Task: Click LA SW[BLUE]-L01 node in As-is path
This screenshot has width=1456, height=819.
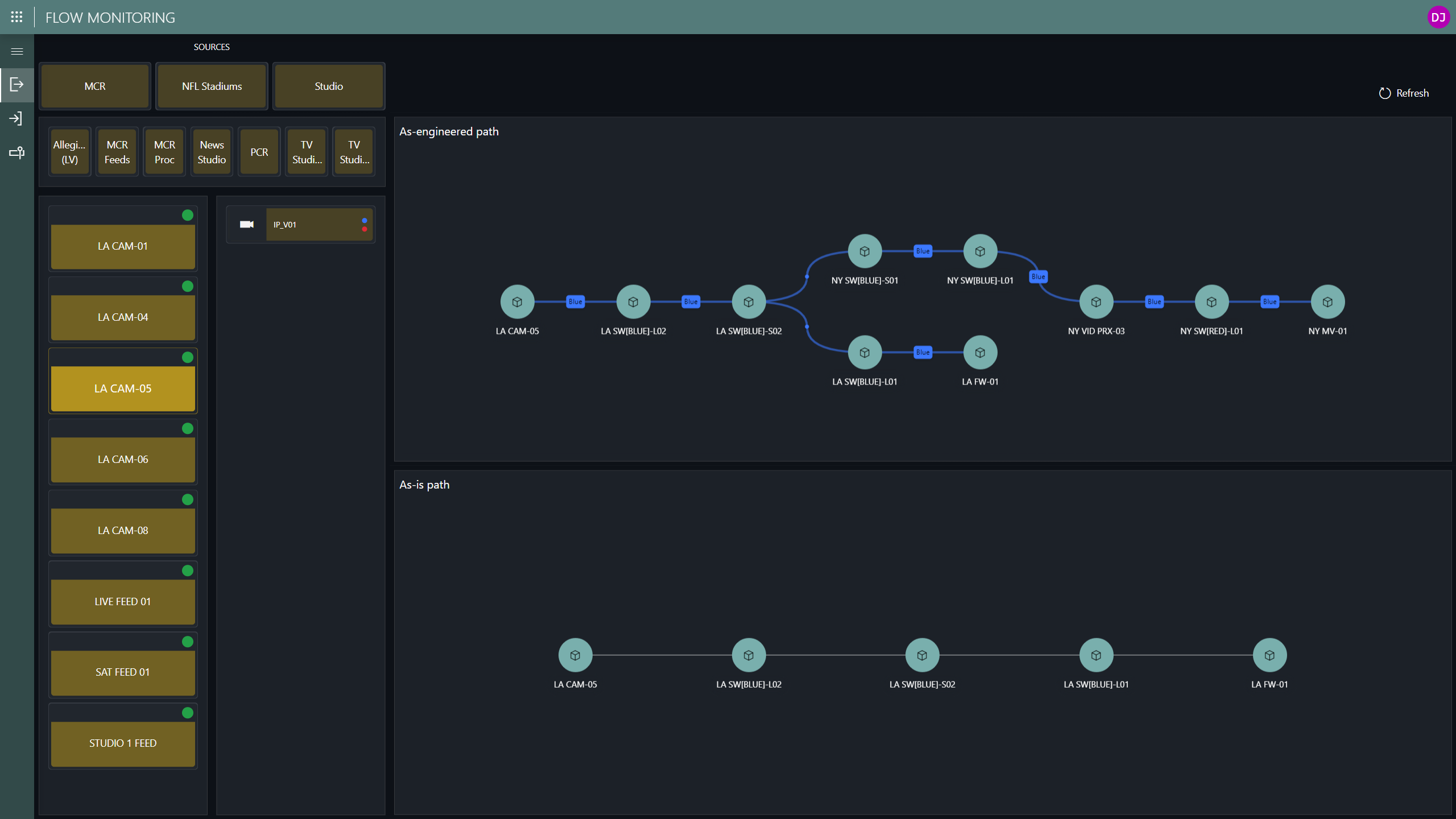Action: click(x=1096, y=655)
